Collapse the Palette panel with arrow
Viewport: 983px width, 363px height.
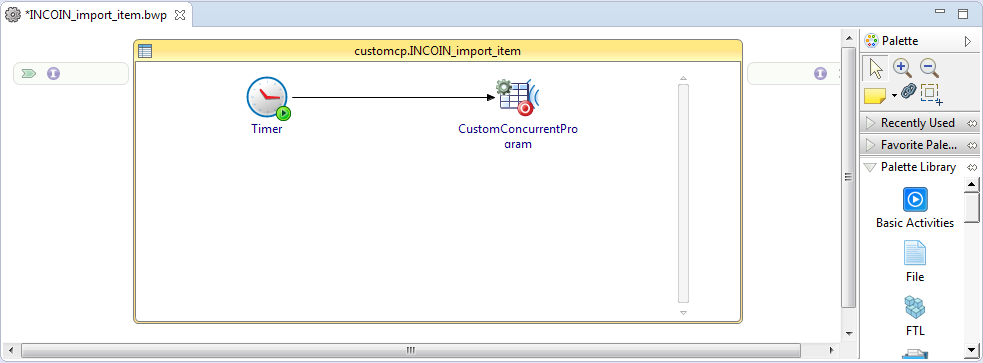pos(967,41)
